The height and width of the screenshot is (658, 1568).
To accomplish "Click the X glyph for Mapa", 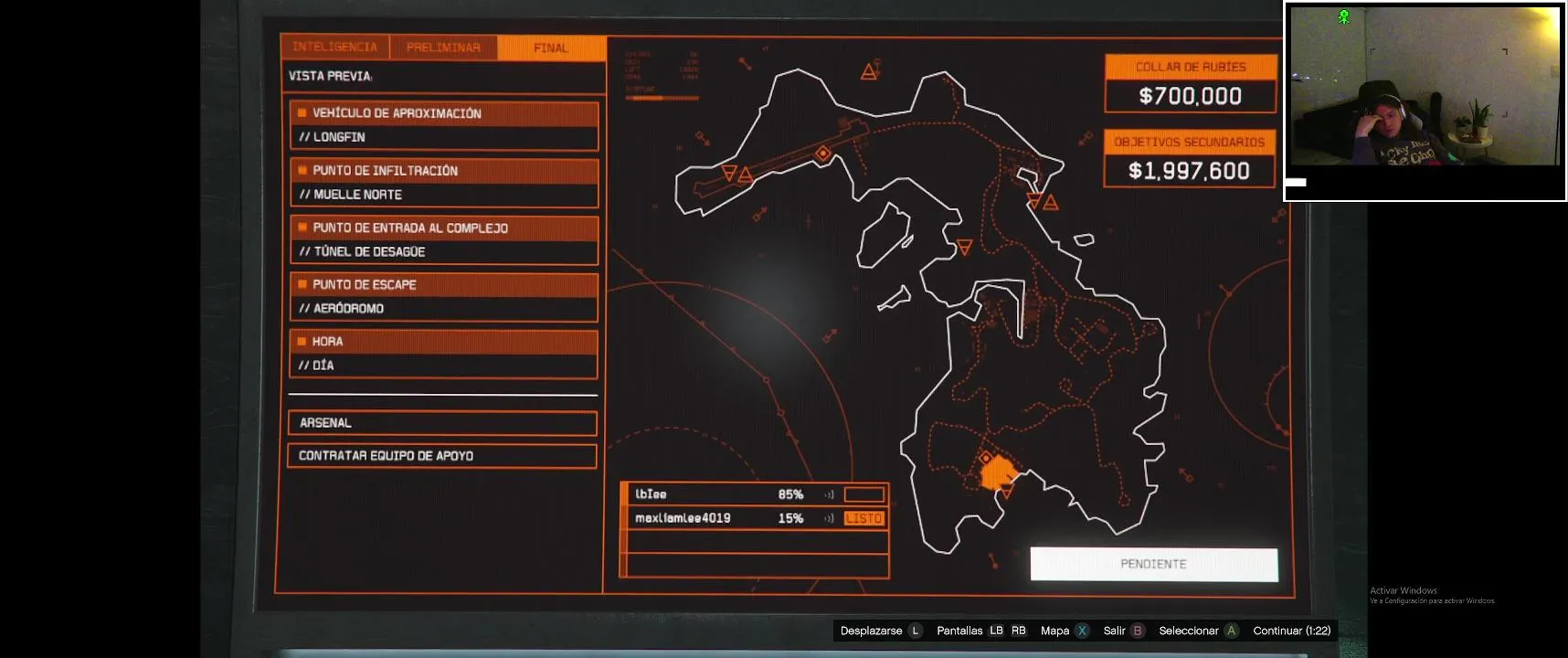I will tap(1082, 631).
